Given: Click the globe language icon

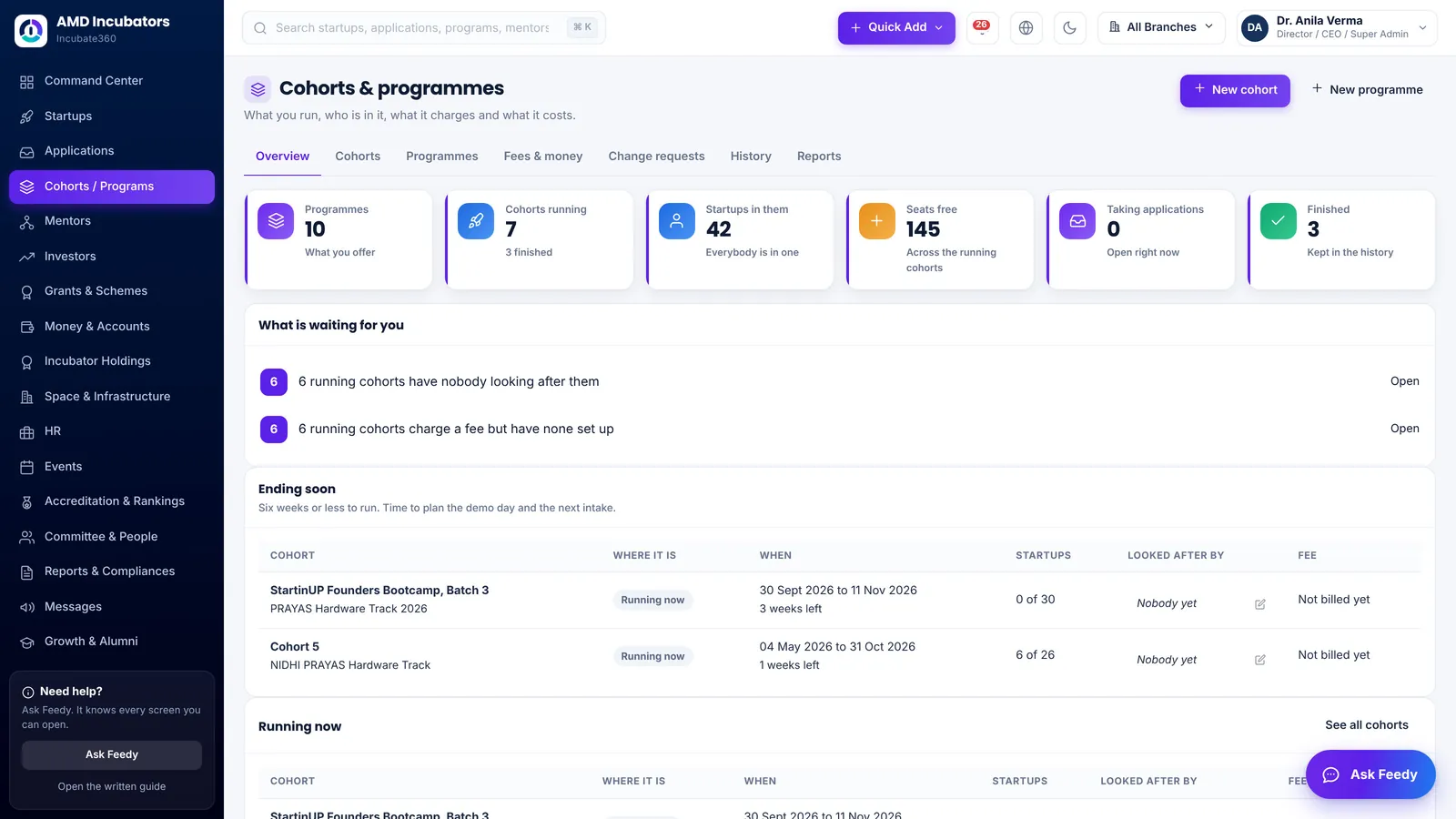Looking at the screenshot, I should pos(1026,27).
